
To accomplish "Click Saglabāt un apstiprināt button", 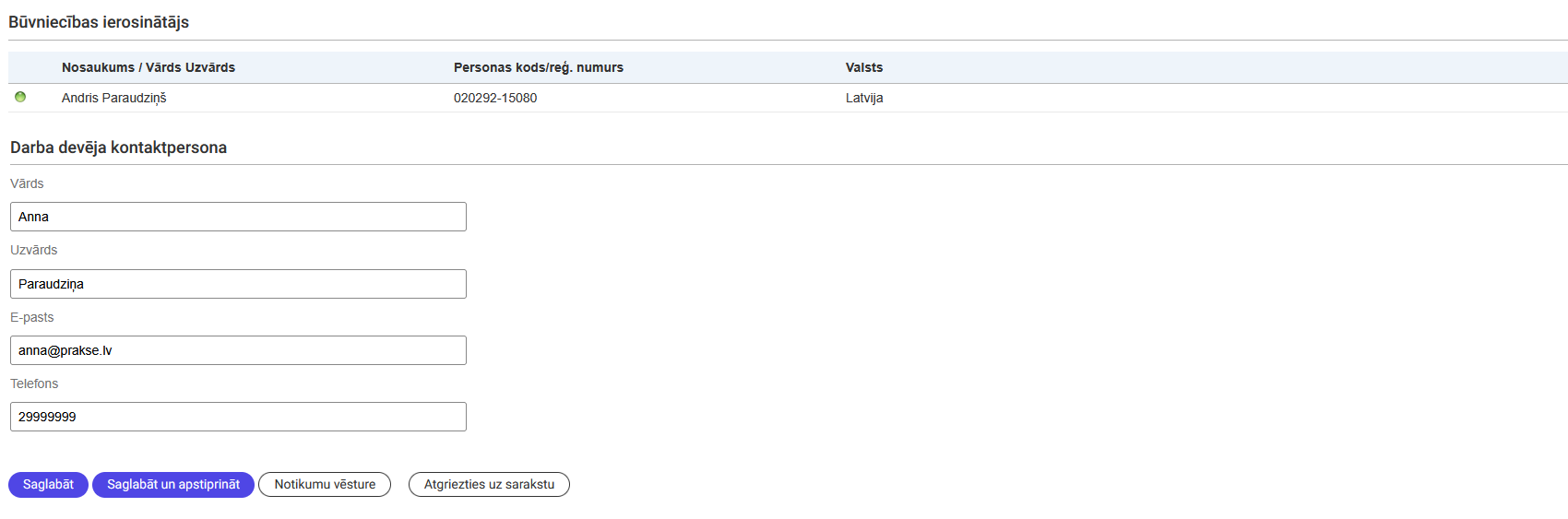I will (173, 485).
